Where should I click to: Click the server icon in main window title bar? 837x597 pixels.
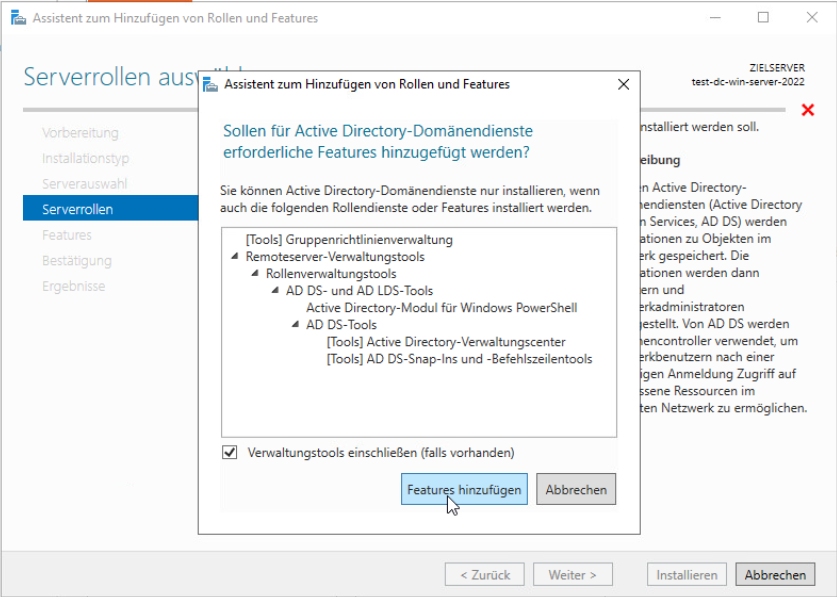tap(19, 18)
